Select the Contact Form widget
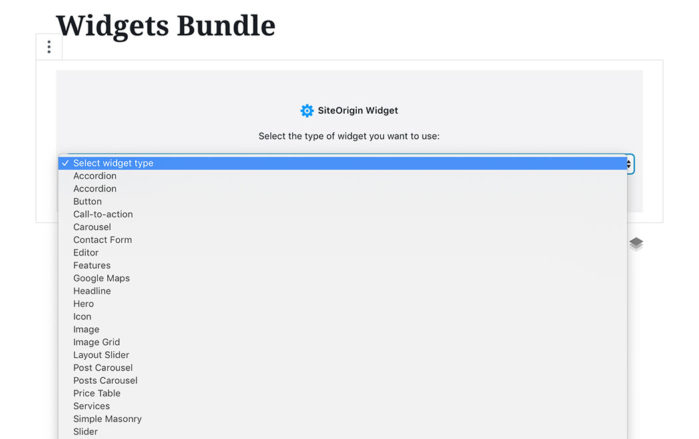 (x=102, y=240)
